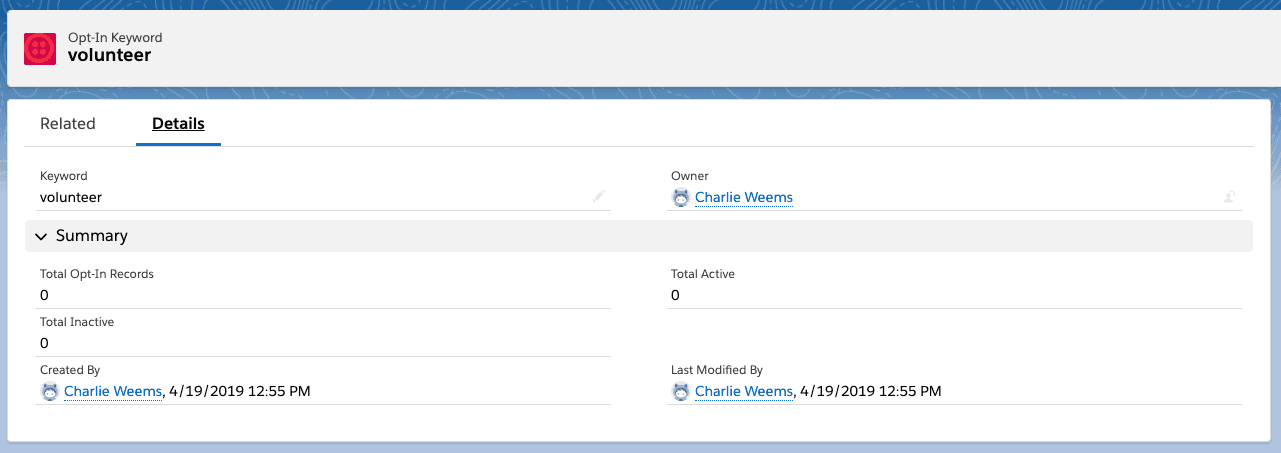
Task: Collapse the Summary section using its chevron
Action: pyautogui.click(x=41, y=237)
